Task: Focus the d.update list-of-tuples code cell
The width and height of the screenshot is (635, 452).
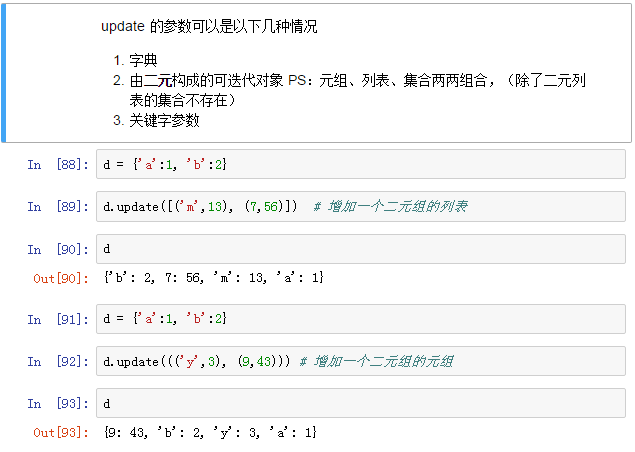Action: pos(360,207)
